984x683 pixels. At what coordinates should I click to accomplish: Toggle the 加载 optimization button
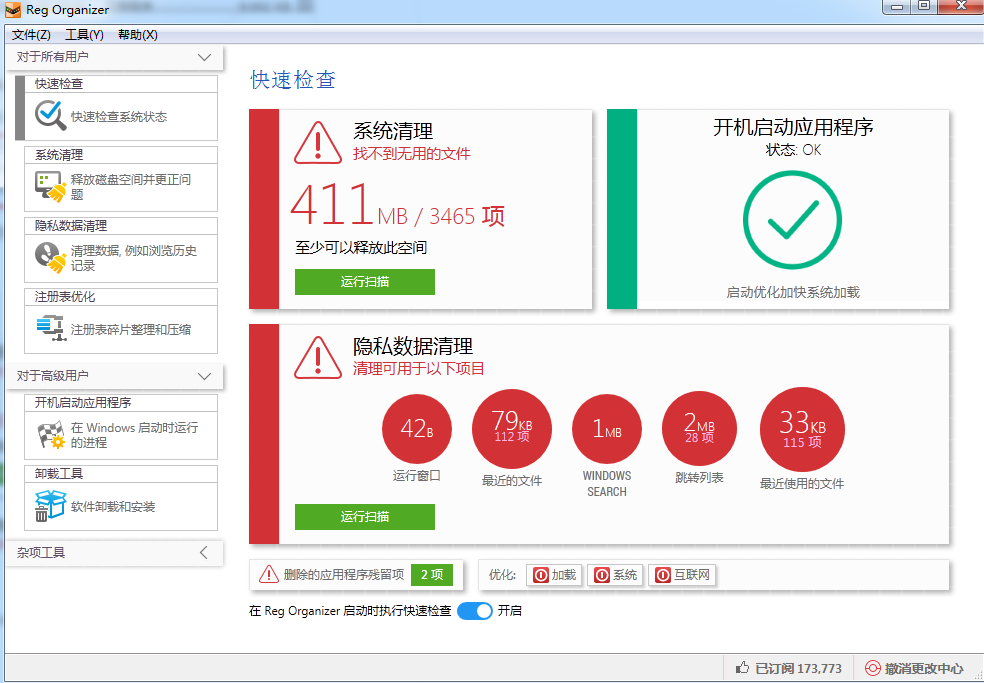[554, 575]
